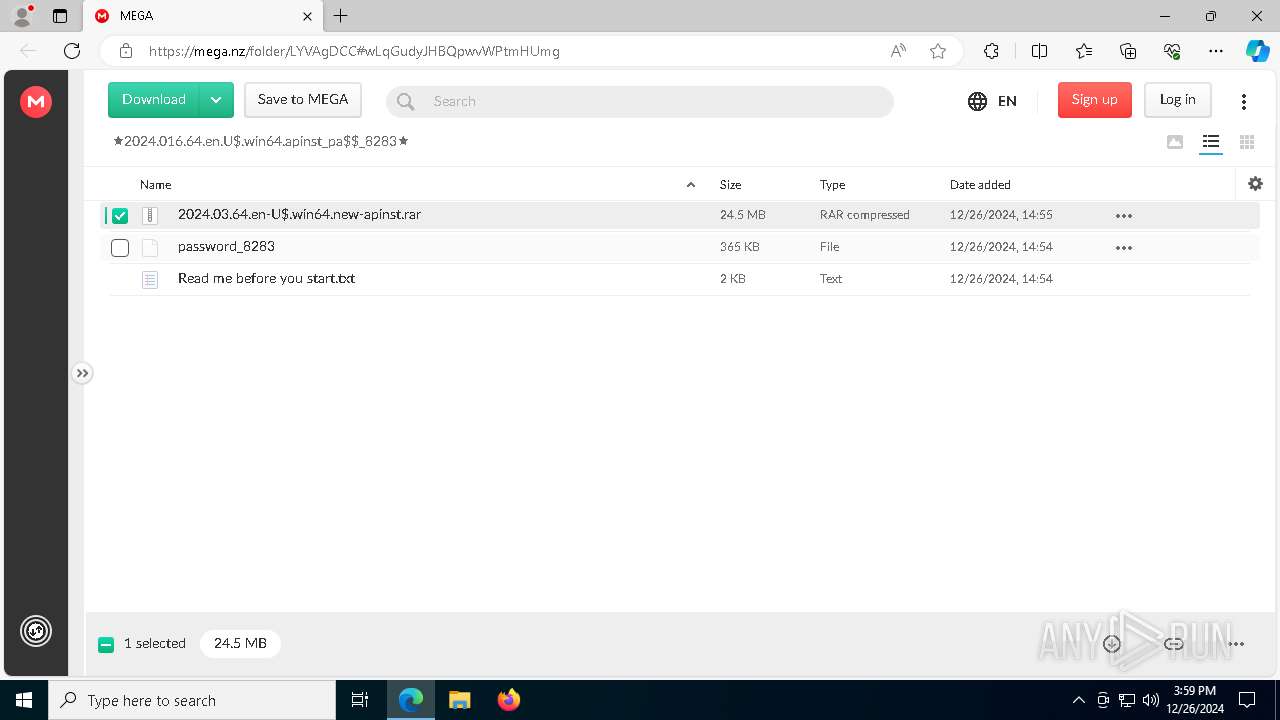The image size is (1280, 720).
Task: Select Read me before you start.txt
Action: pos(266,279)
